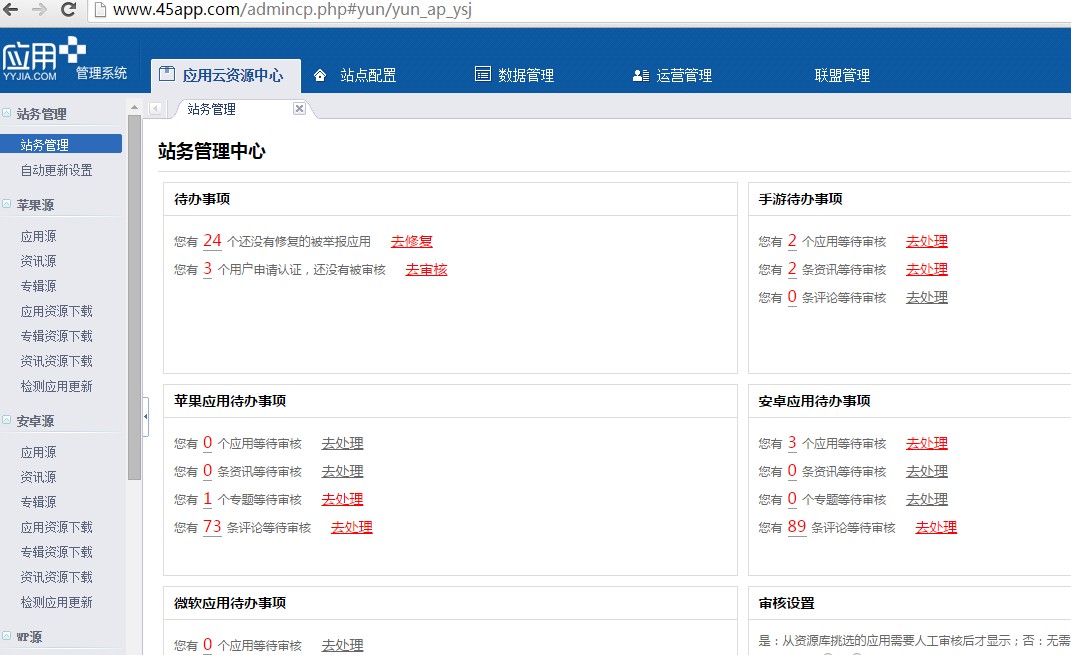Viewport: 1071px width, 655px height.
Task: Click 去处理 for 苹果 资讯 awaiting review
Action: pos(342,471)
